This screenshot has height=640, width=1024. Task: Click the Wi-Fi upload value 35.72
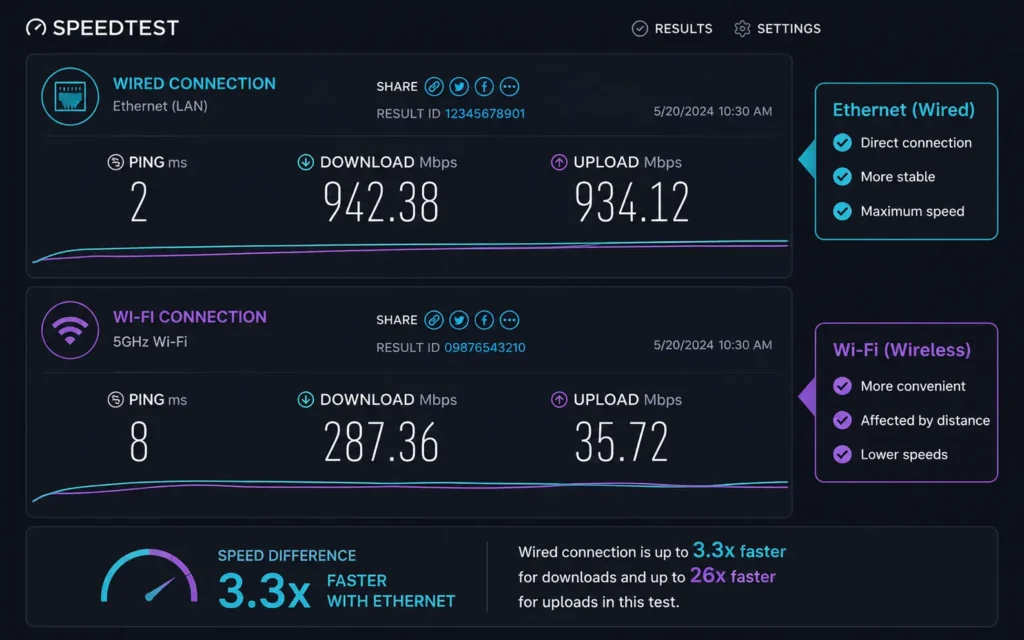[622, 442]
